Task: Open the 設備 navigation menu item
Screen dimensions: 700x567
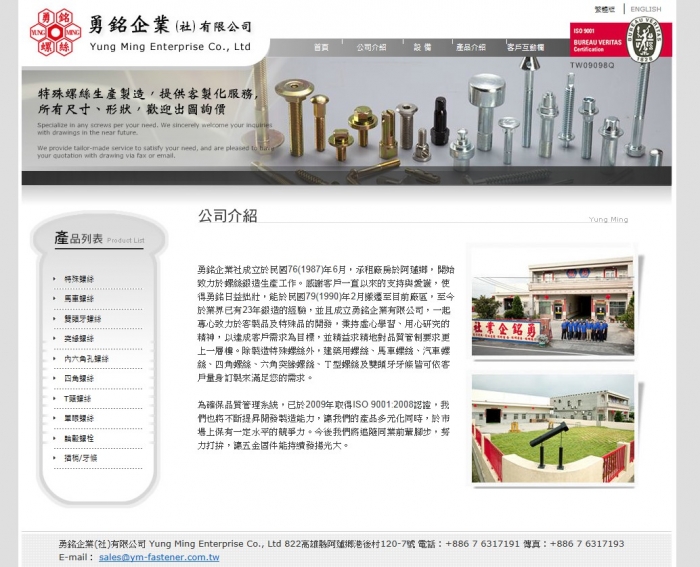Action: [422, 47]
